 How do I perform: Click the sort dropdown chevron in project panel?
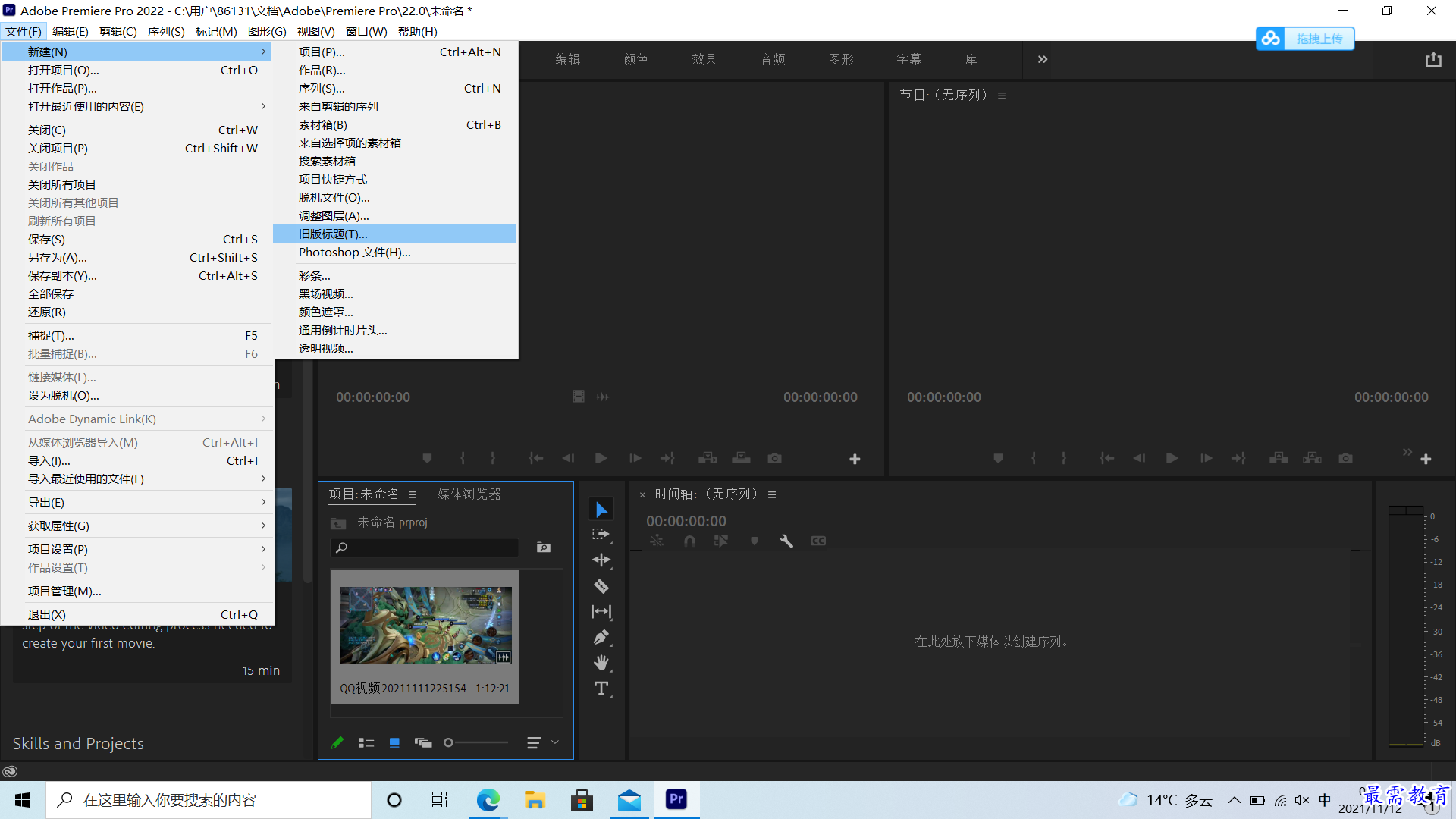pos(555,743)
